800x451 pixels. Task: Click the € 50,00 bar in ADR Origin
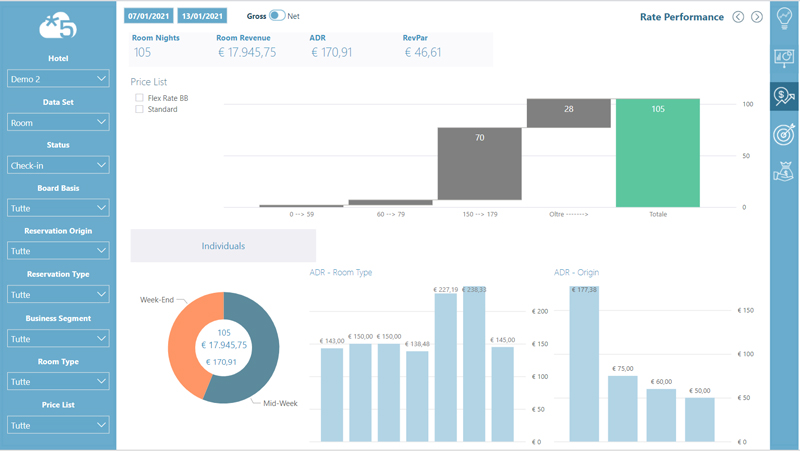[699, 420]
